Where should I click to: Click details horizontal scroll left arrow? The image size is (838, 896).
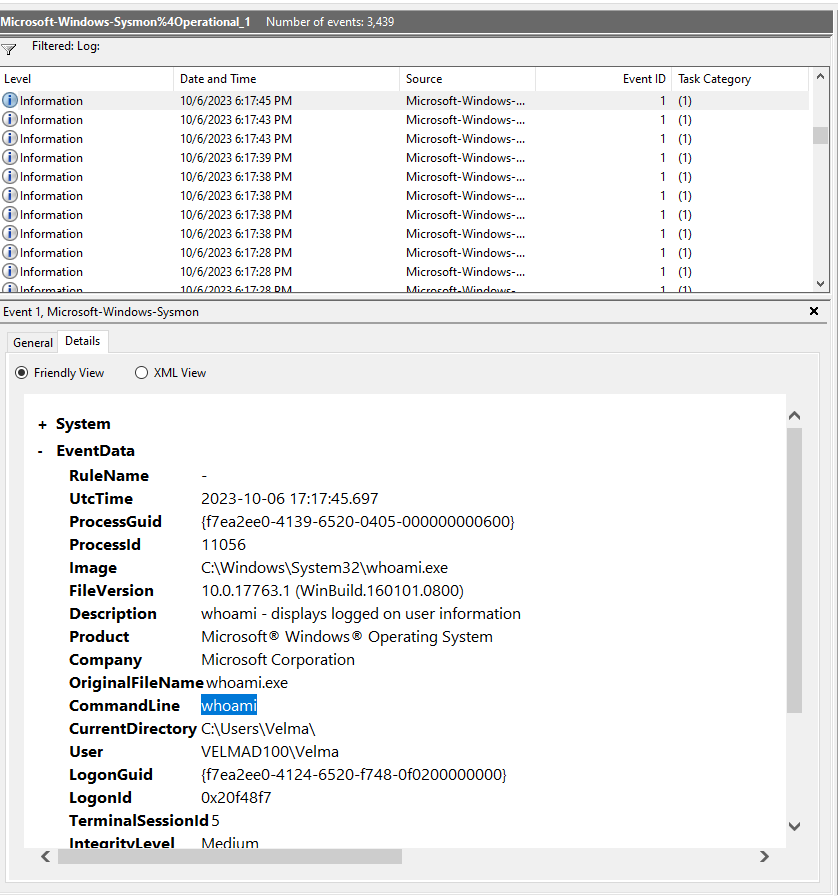(x=46, y=856)
